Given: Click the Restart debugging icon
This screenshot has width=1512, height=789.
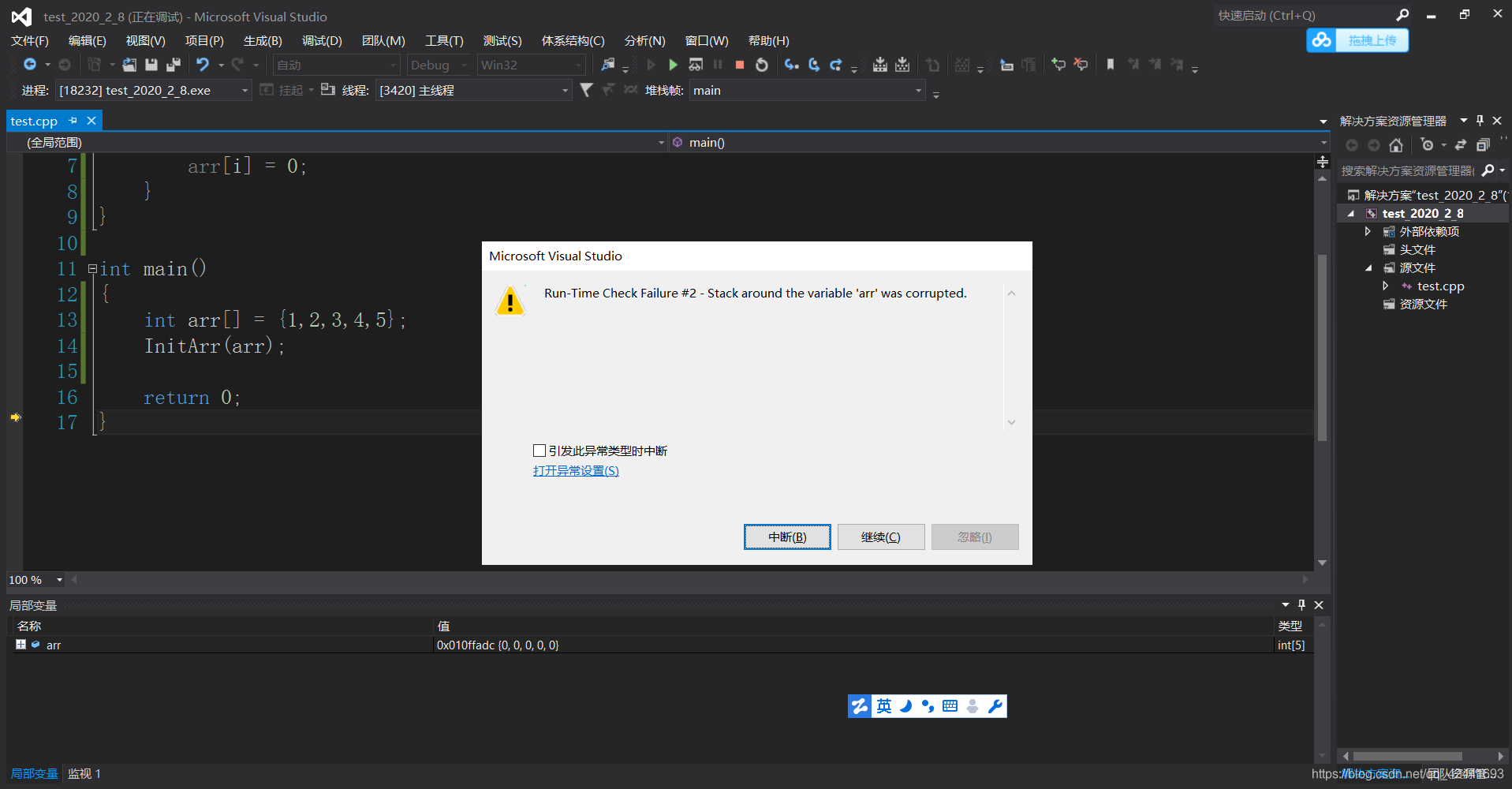Looking at the screenshot, I should 762,65.
